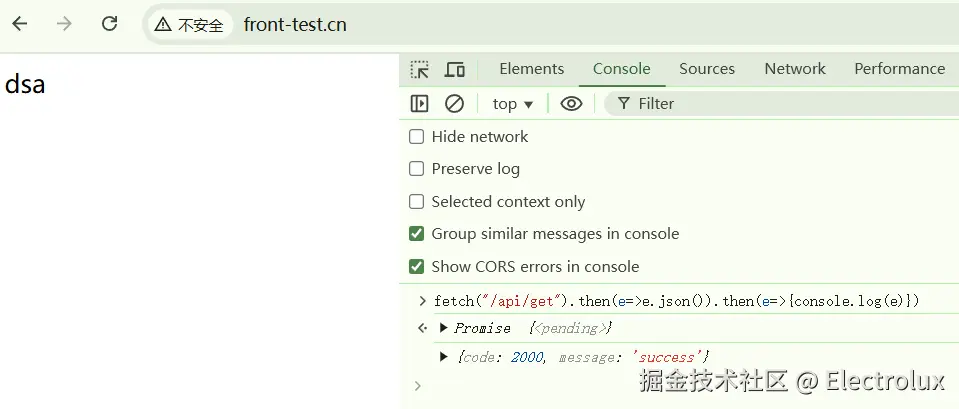The height and width of the screenshot is (409, 959).
Task: Click the not-secure warning icon
Action: pyautogui.click(x=163, y=25)
